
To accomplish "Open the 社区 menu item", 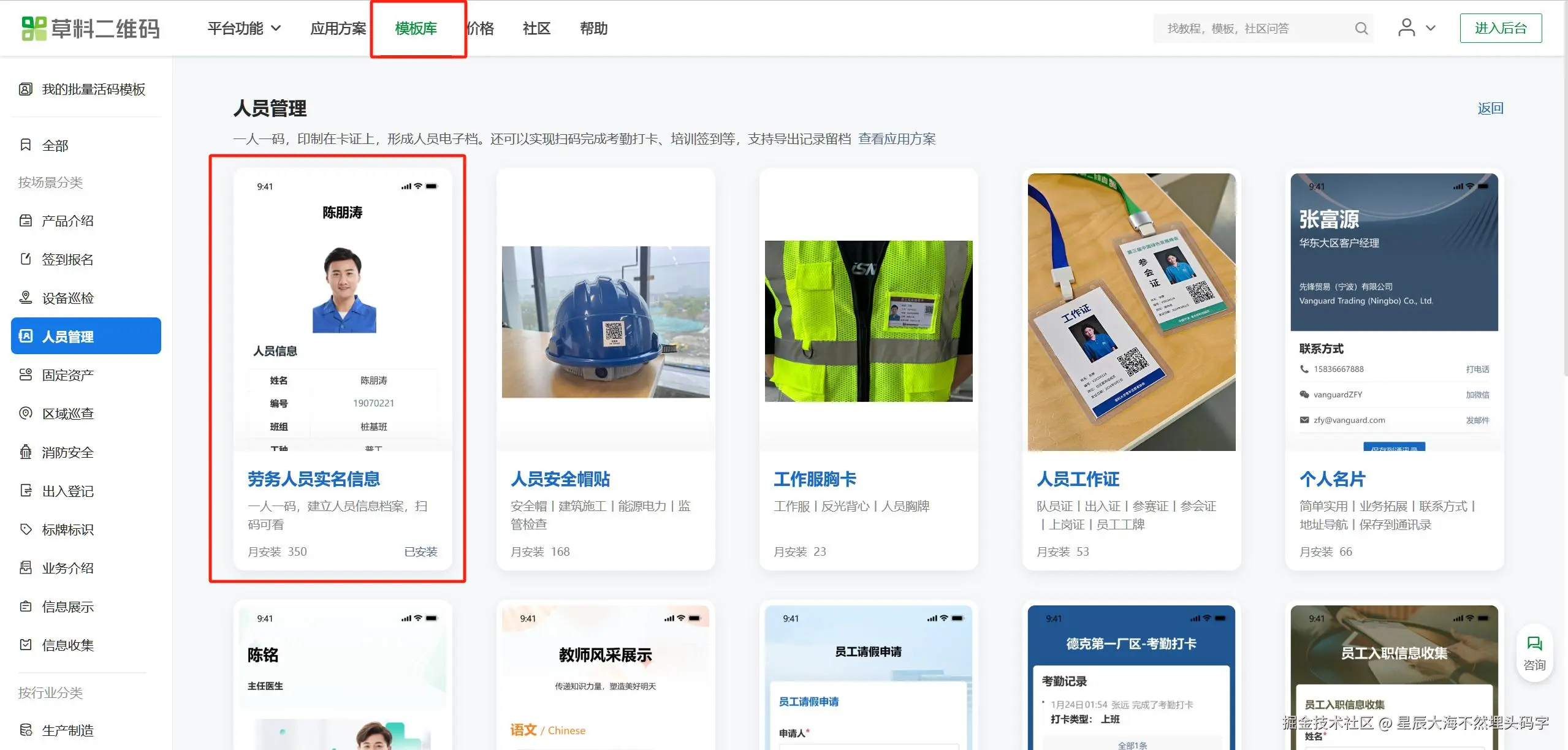I will 536,28.
